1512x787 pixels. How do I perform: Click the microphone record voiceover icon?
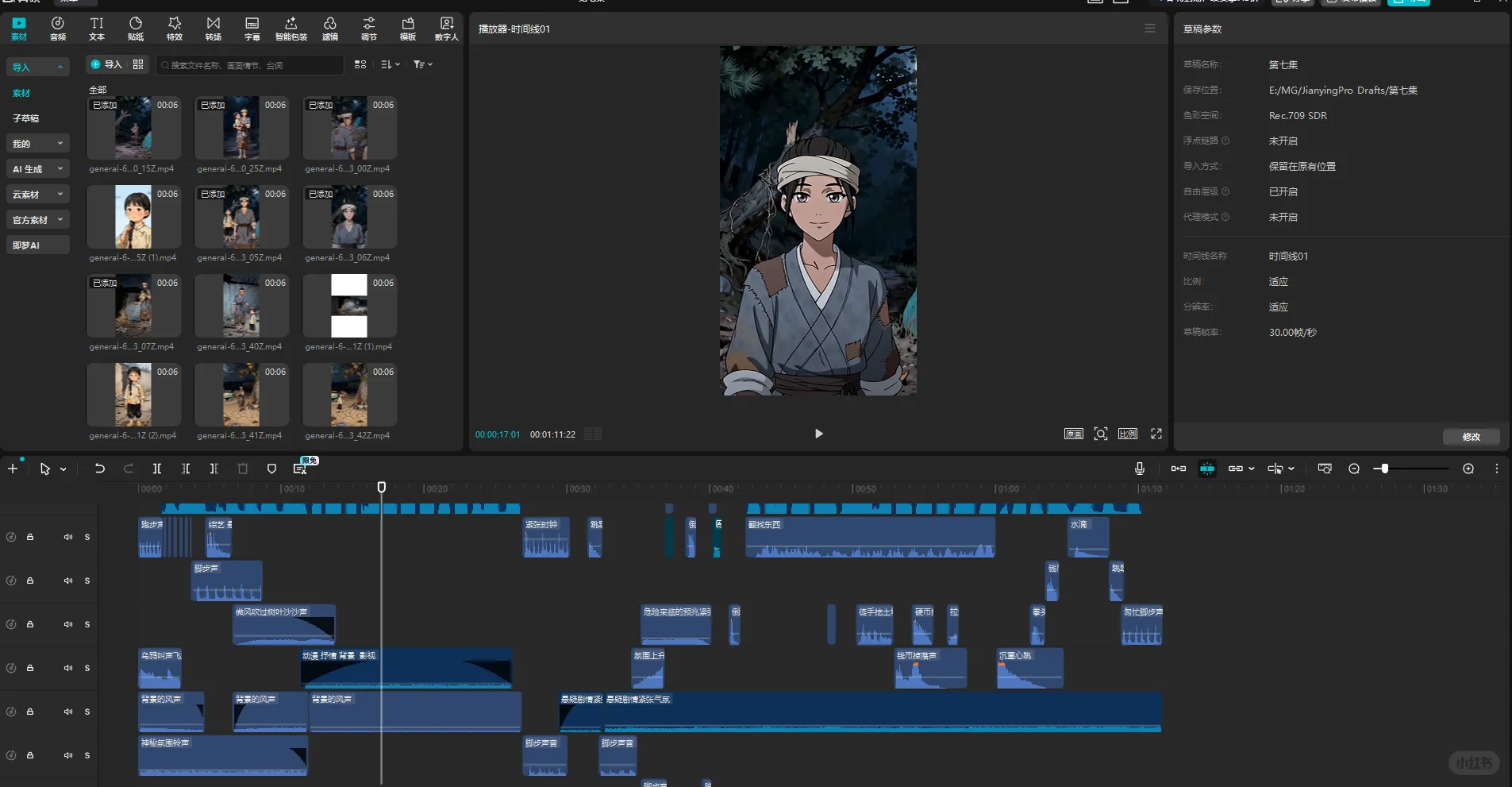click(x=1139, y=469)
